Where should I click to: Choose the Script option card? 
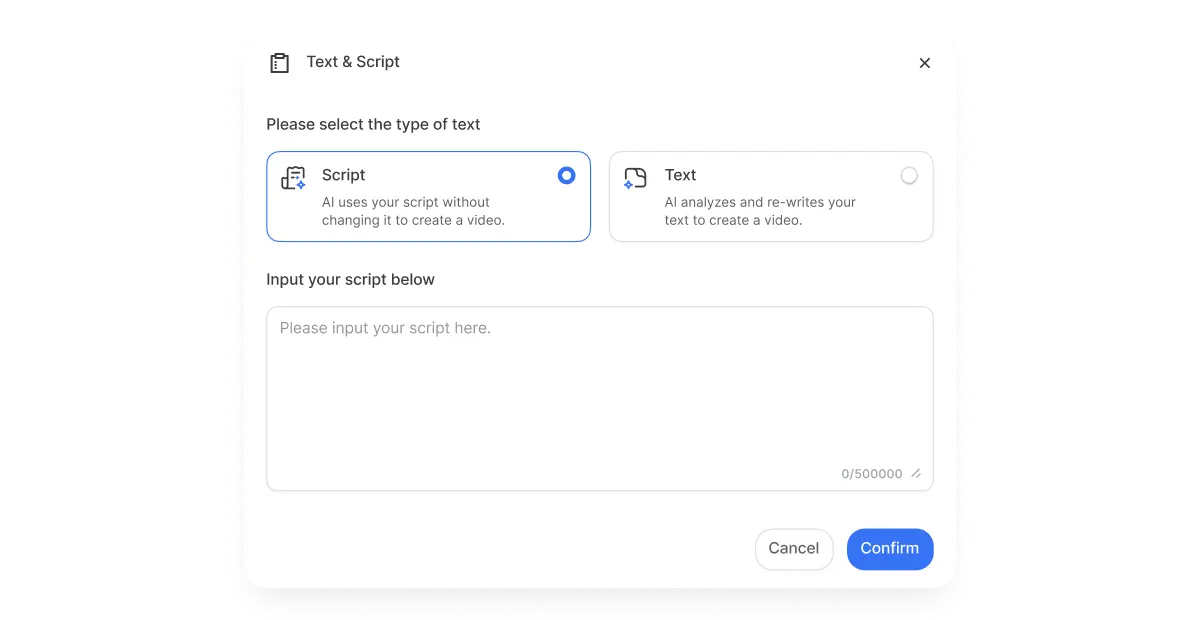(428, 196)
